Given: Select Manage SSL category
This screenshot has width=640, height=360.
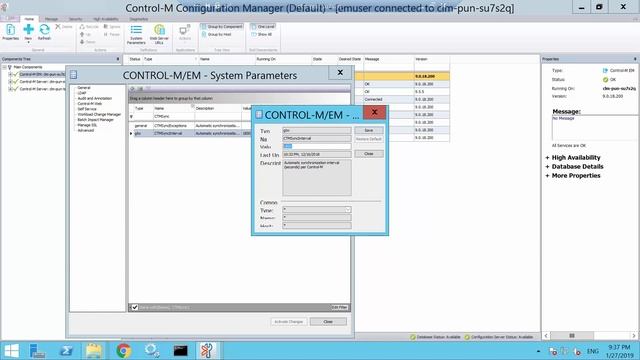Looking at the screenshot, I should (87, 125).
